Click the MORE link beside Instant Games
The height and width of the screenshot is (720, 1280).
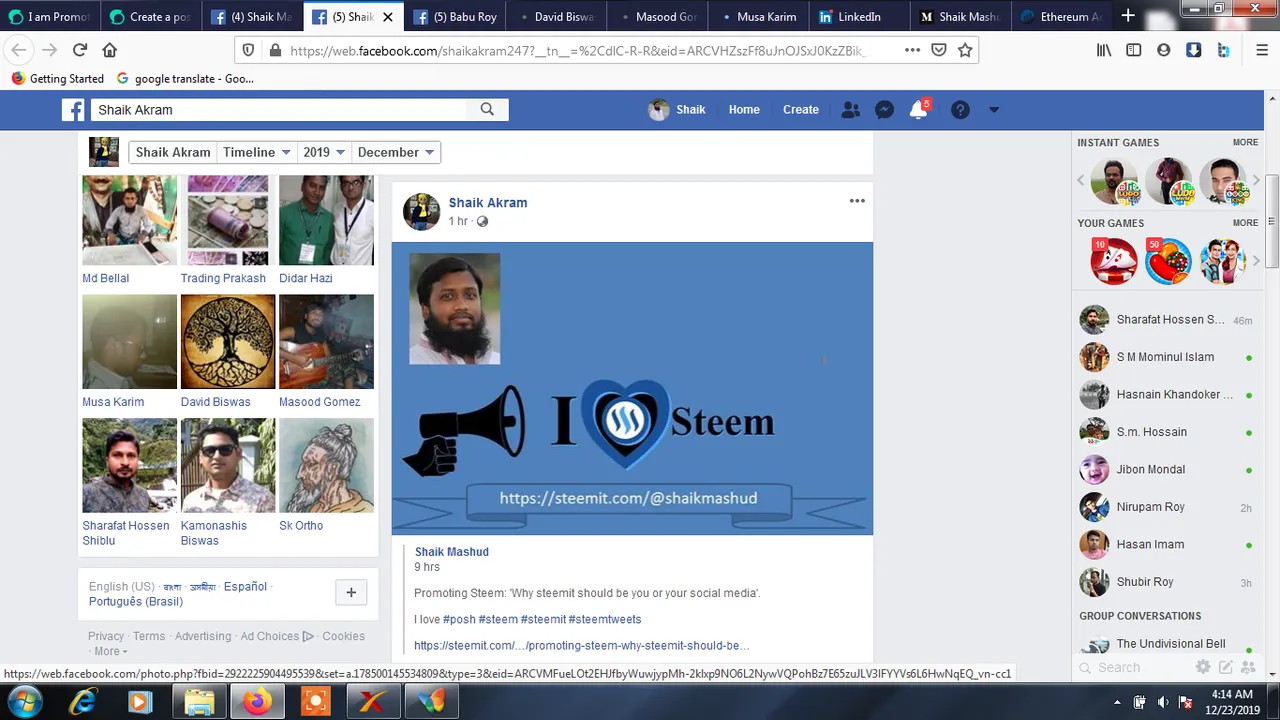pyautogui.click(x=1245, y=143)
